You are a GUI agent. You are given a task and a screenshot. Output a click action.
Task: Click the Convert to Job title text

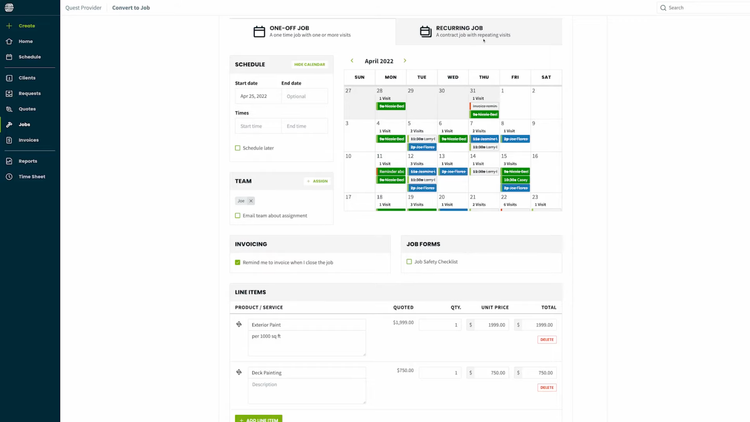131,8
